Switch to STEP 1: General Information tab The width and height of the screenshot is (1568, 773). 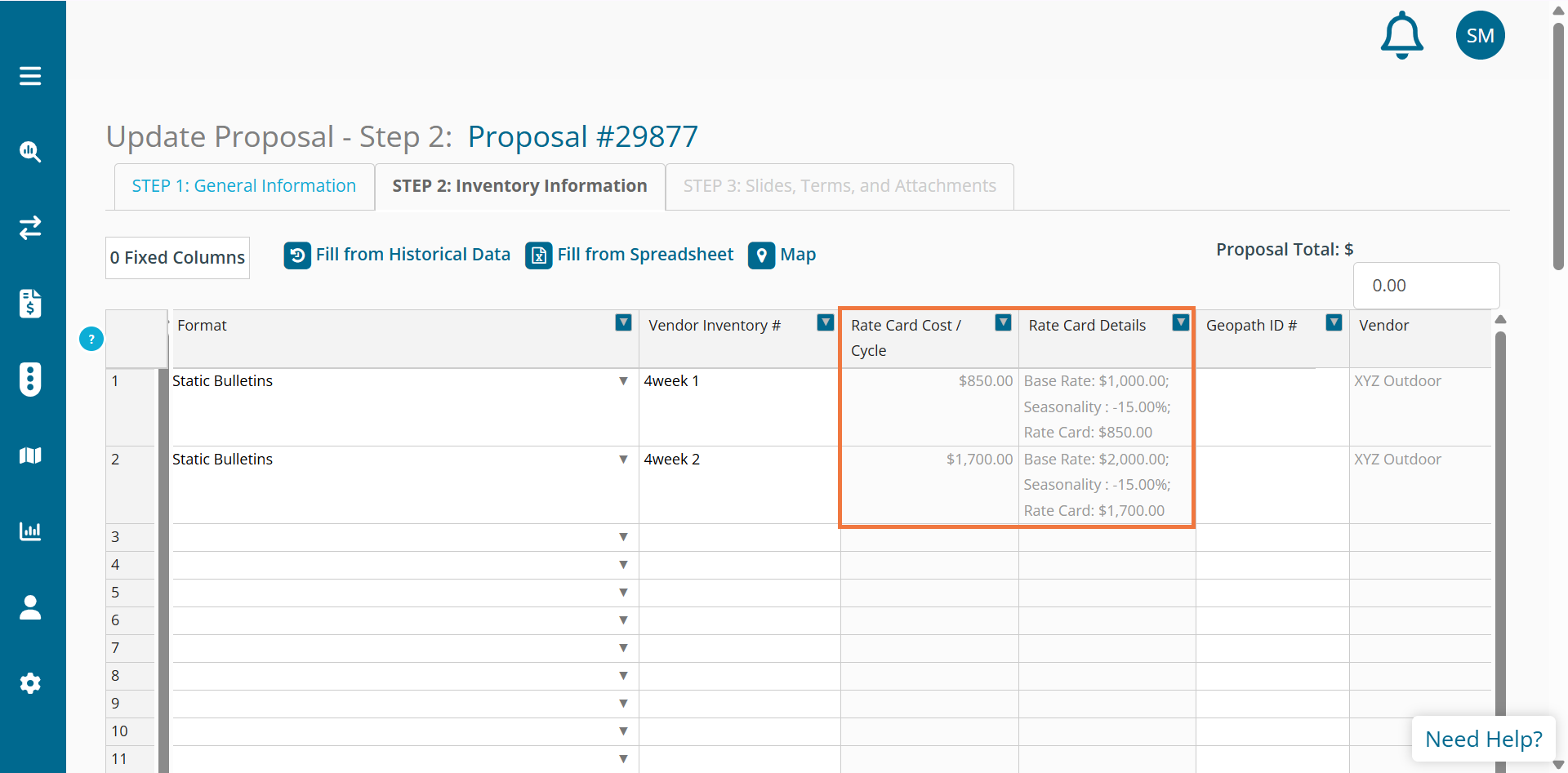click(x=244, y=186)
